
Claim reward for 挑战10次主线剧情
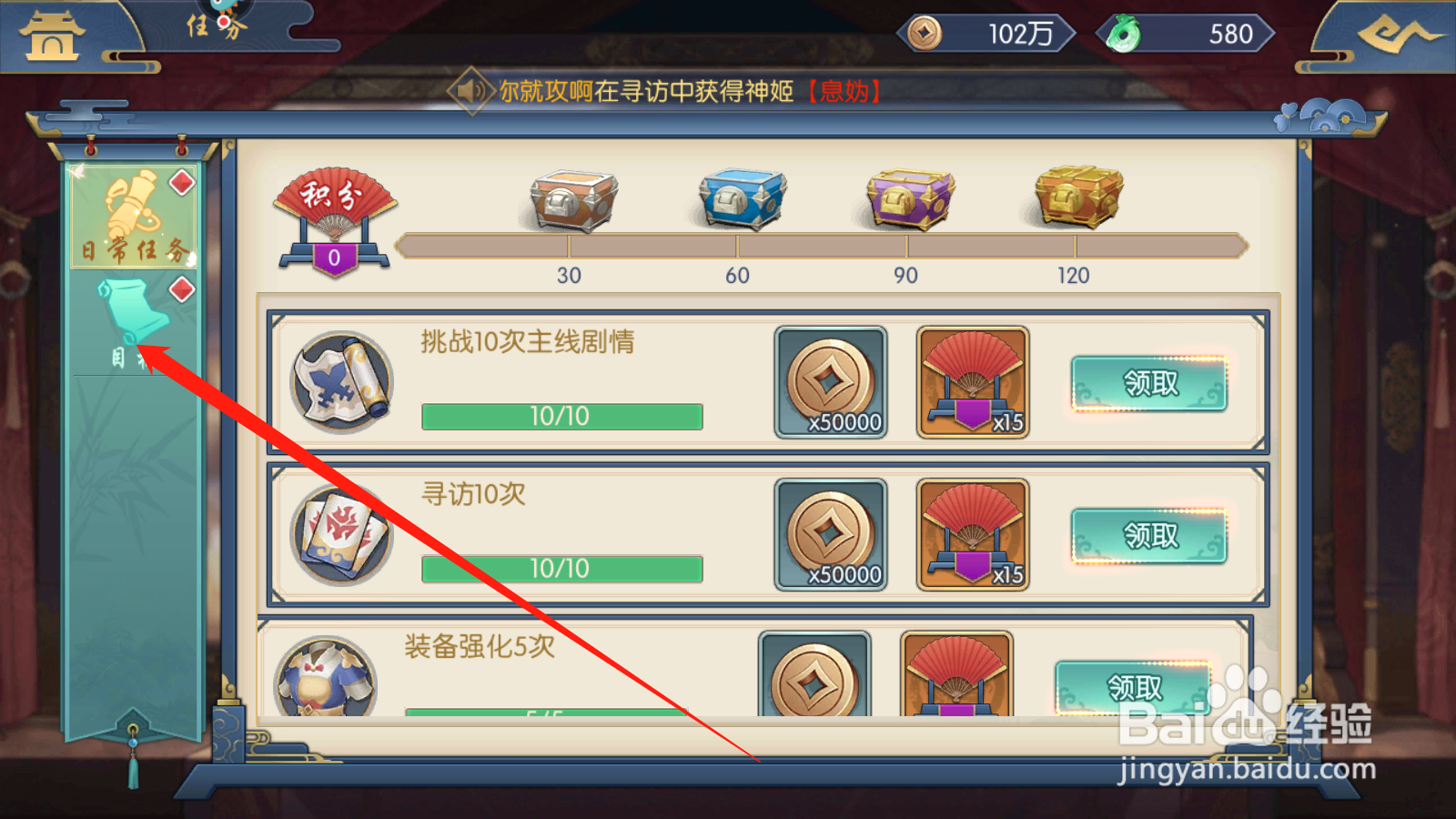click(1149, 383)
